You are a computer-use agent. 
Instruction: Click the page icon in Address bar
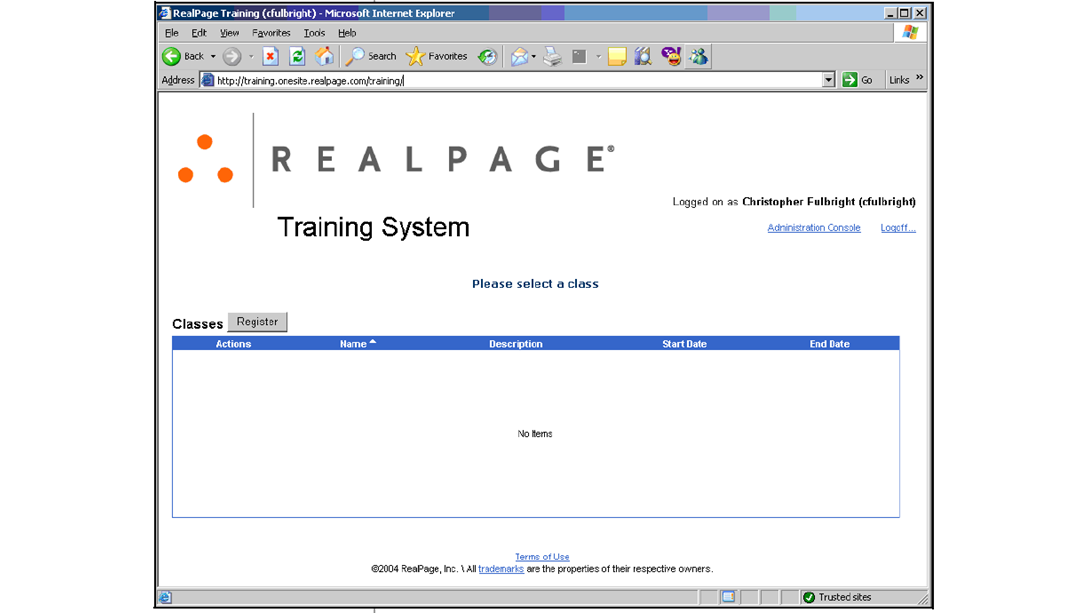coord(207,80)
